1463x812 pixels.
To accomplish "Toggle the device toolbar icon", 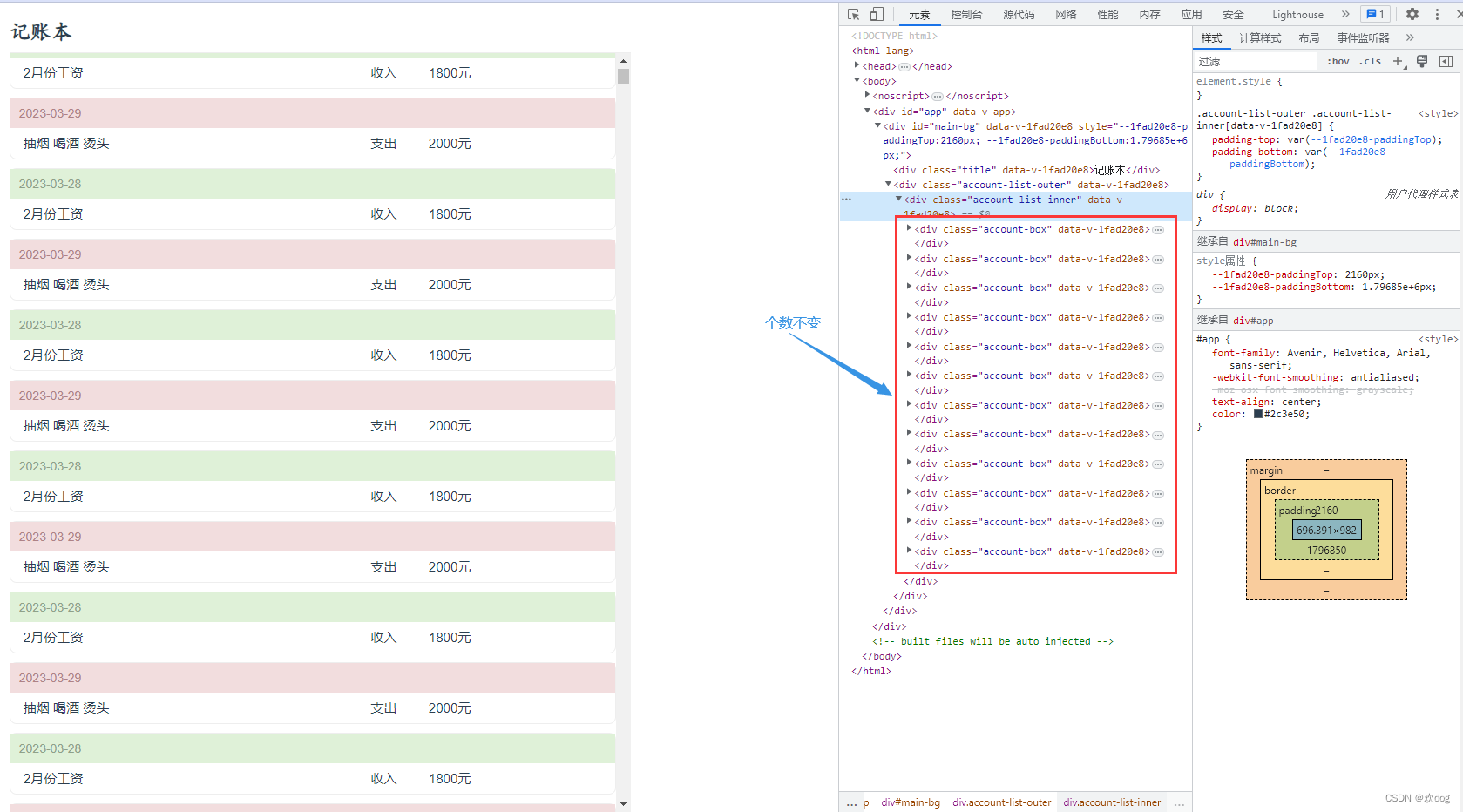I will pos(877,14).
